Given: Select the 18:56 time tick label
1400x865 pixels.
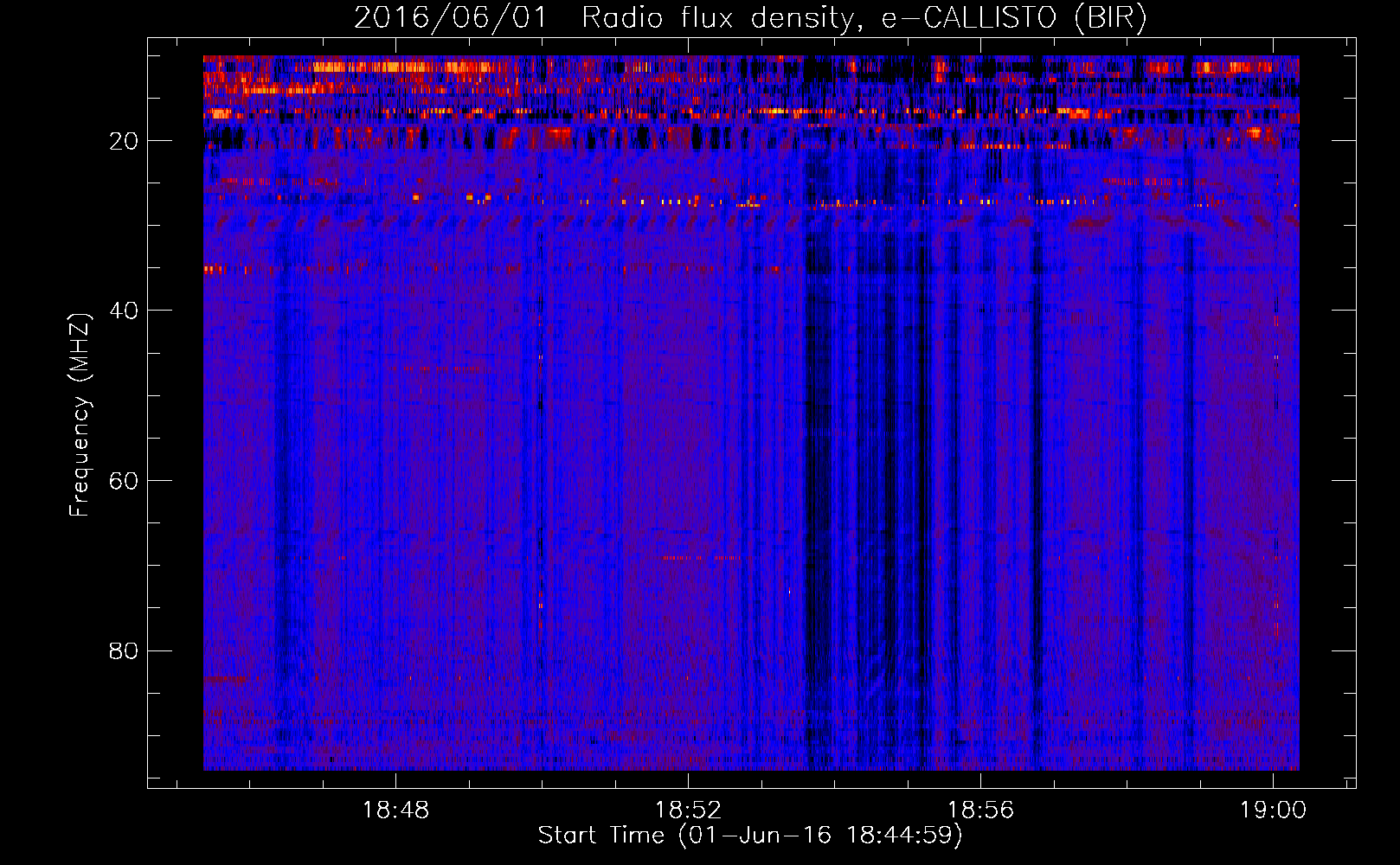Looking at the screenshot, I should [x=980, y=811].
